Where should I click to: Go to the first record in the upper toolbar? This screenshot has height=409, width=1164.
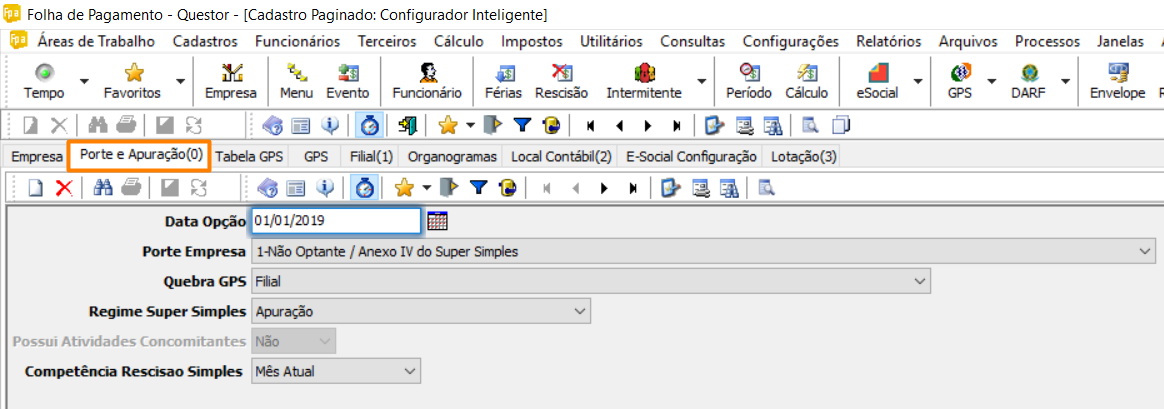pos(590,125)
